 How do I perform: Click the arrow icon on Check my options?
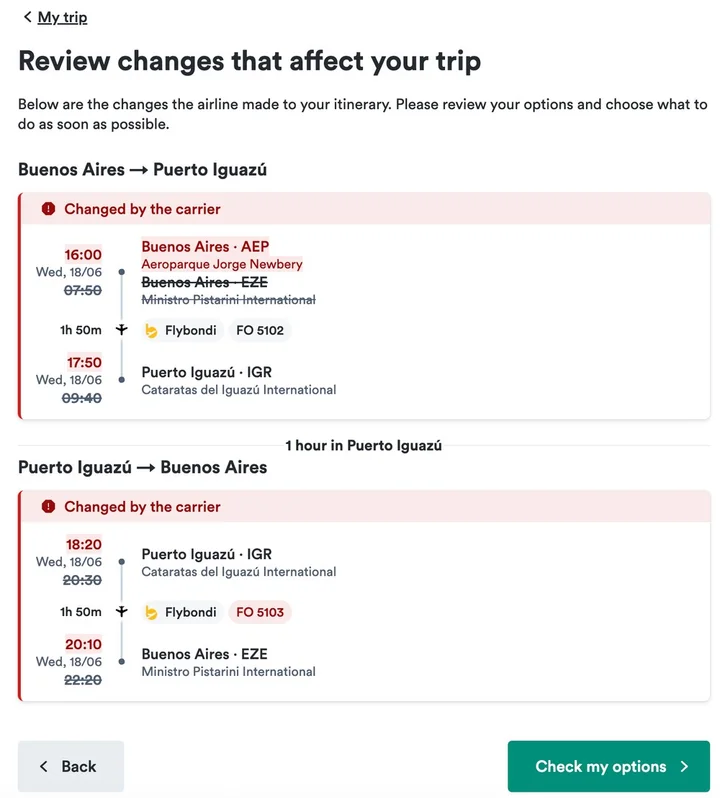click(684, 767)
